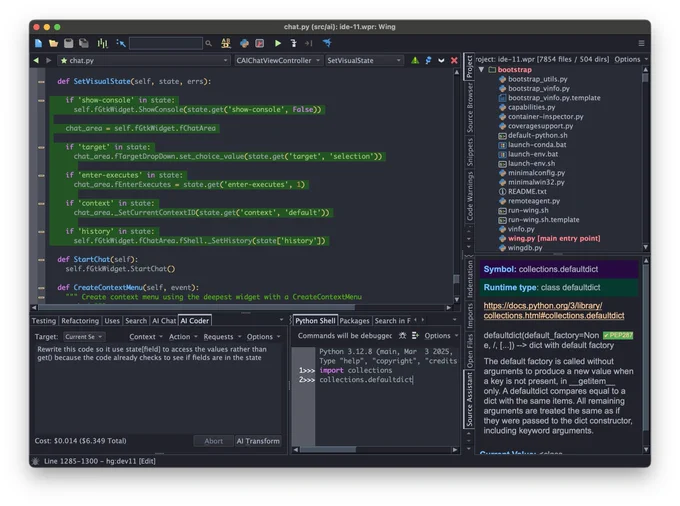Close chat.py with the red X
This screenshot has height=506, width=680.
454,60
